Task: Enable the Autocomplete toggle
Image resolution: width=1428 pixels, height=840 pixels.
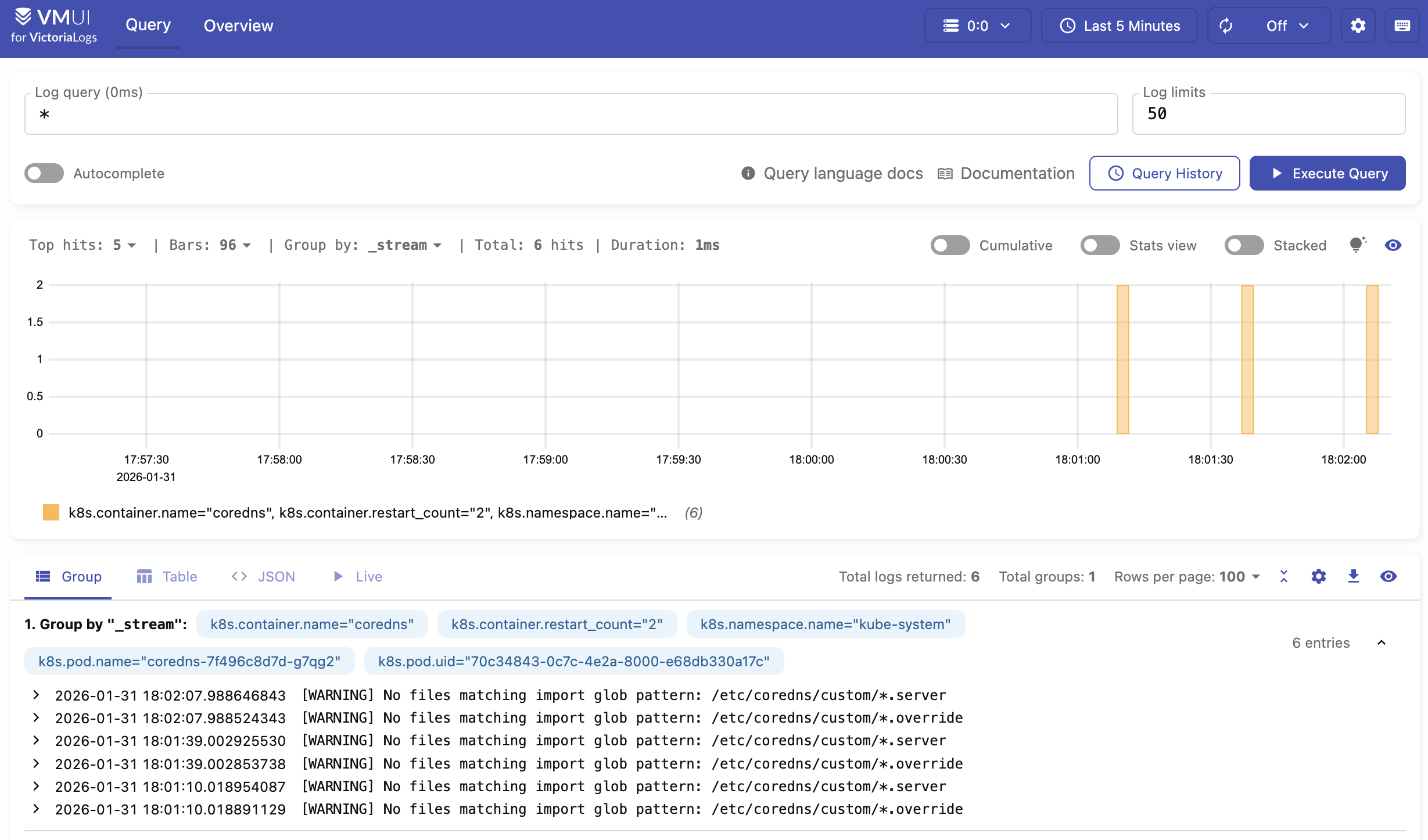Action: coord(44,173)
